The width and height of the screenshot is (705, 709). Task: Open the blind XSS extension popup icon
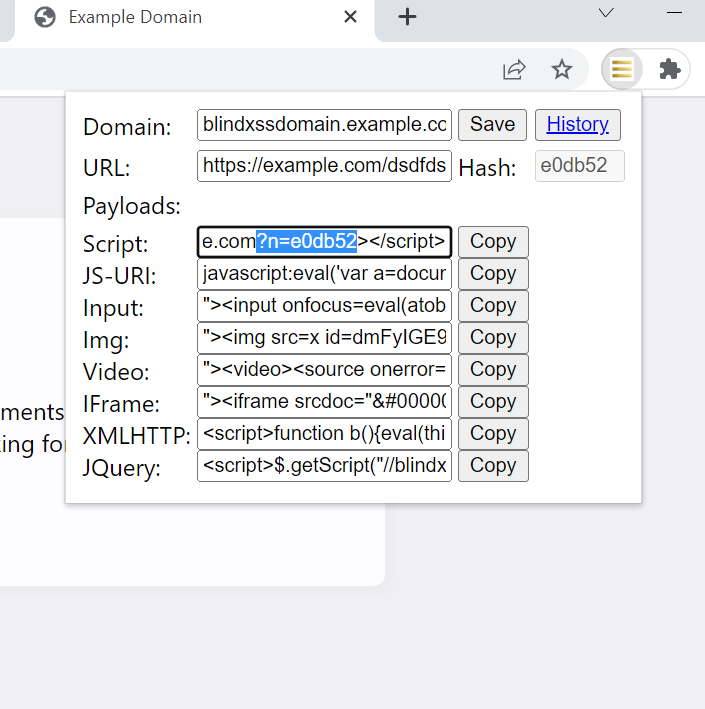click(x=622, y=69)
